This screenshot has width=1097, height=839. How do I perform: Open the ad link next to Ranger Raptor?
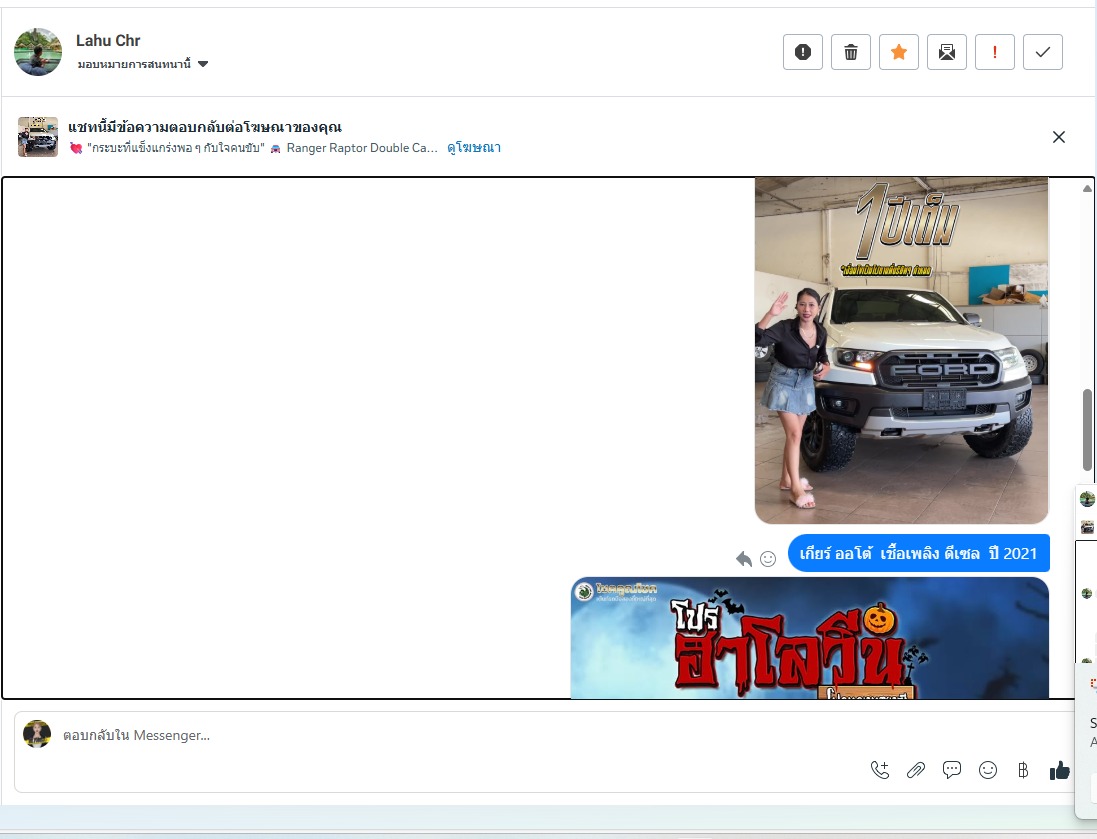[x=474, y=148]
